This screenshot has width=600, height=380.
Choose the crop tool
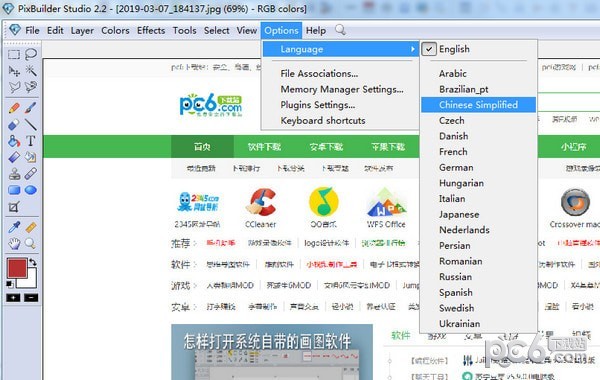coord(14,207)
